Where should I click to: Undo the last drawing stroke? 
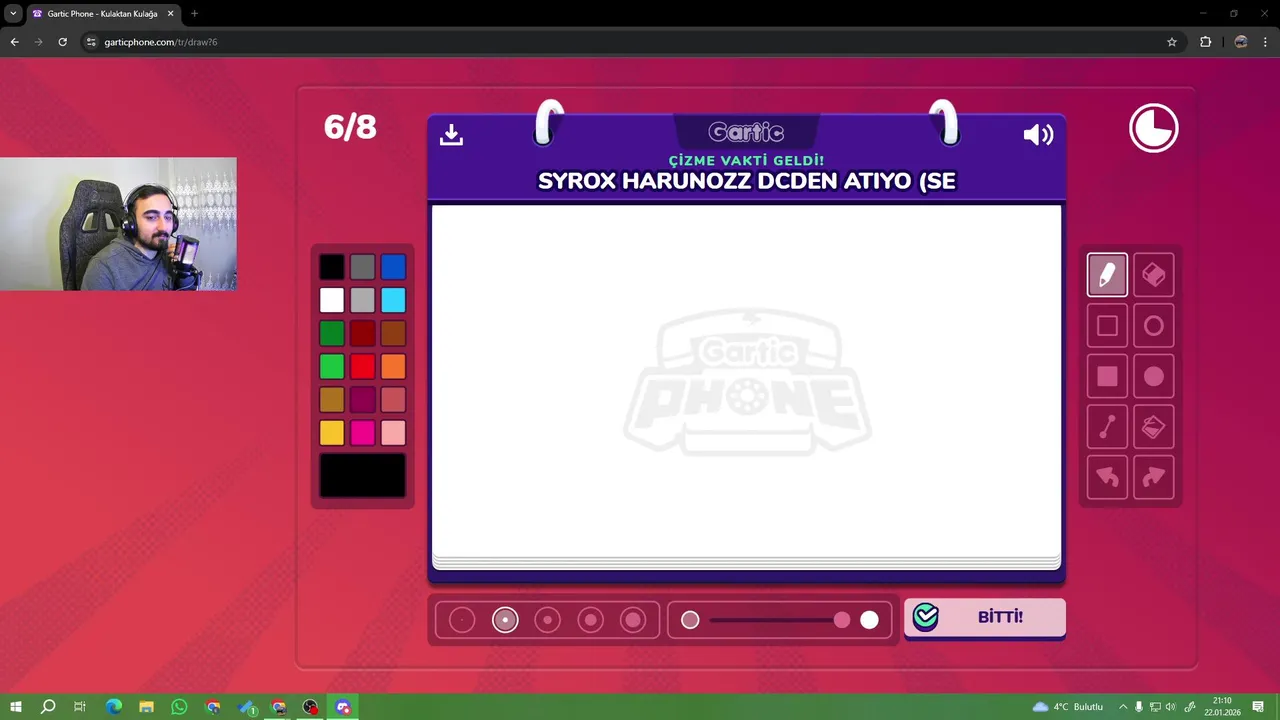[x=1107, y=477]
